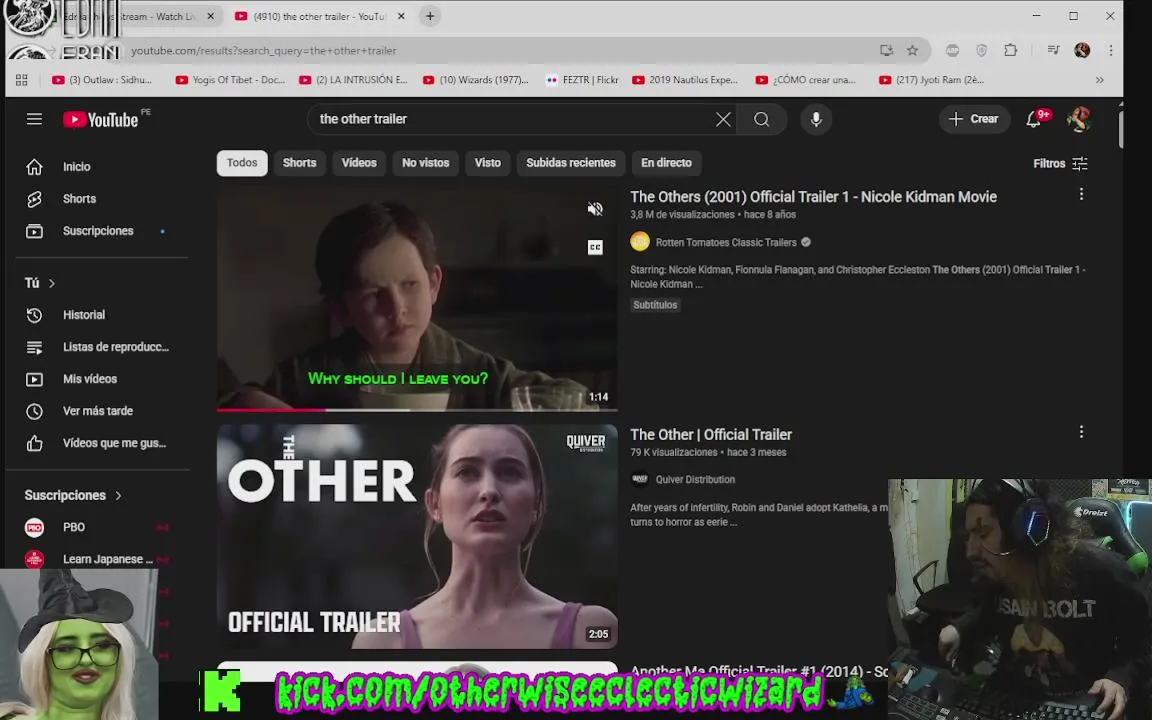Click the Crear button

973,119
